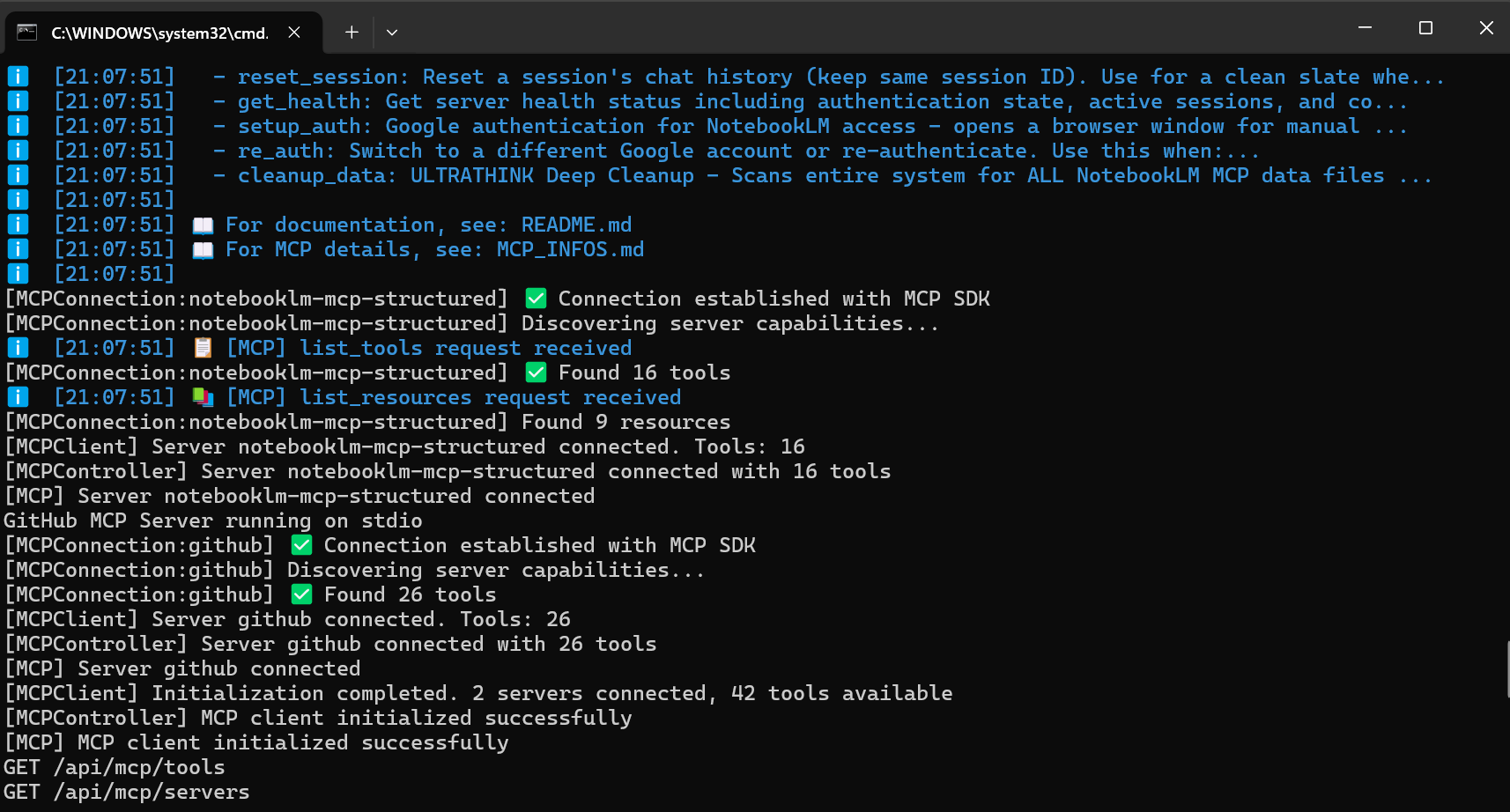Close the cmd.exe terminal tab

[x=294, y=33]
